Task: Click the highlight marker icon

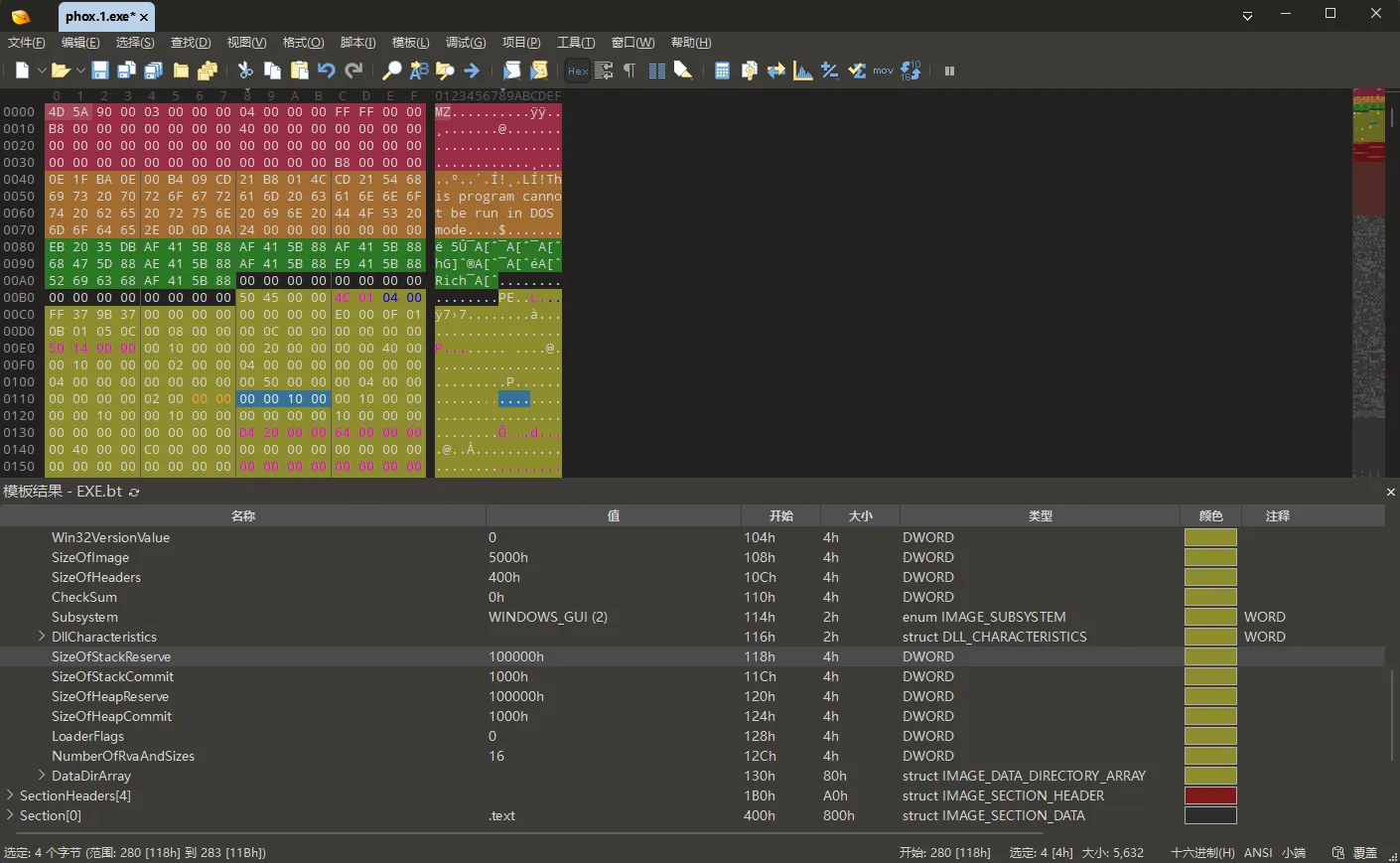Action: pyautogui.click(x=683, y=71)
